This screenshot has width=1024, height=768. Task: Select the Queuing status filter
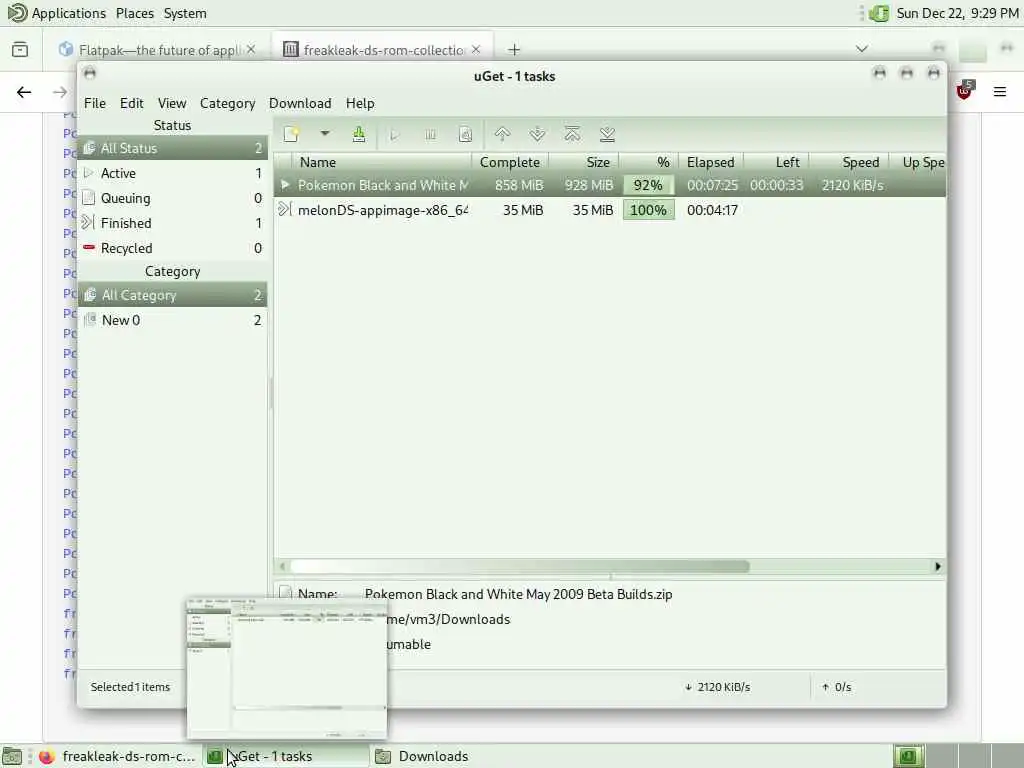tap(172, 198)
